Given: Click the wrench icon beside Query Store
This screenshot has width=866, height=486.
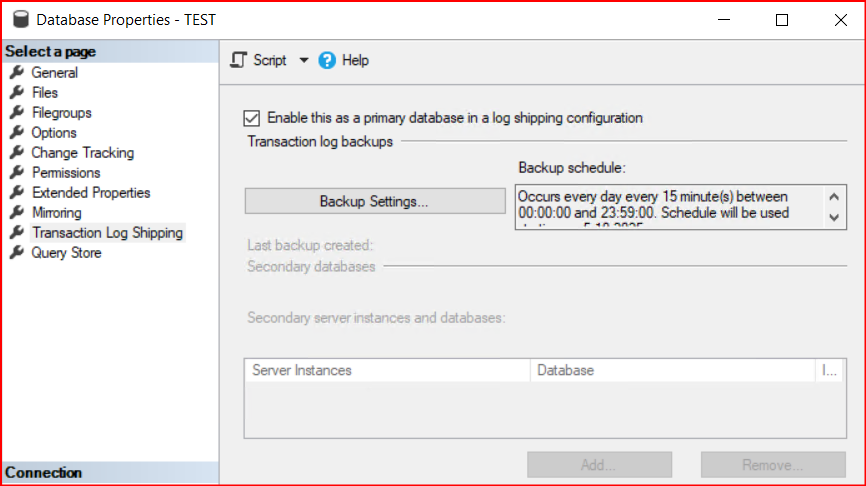Looking at the screenshot, I should click(x=16, y=253).
